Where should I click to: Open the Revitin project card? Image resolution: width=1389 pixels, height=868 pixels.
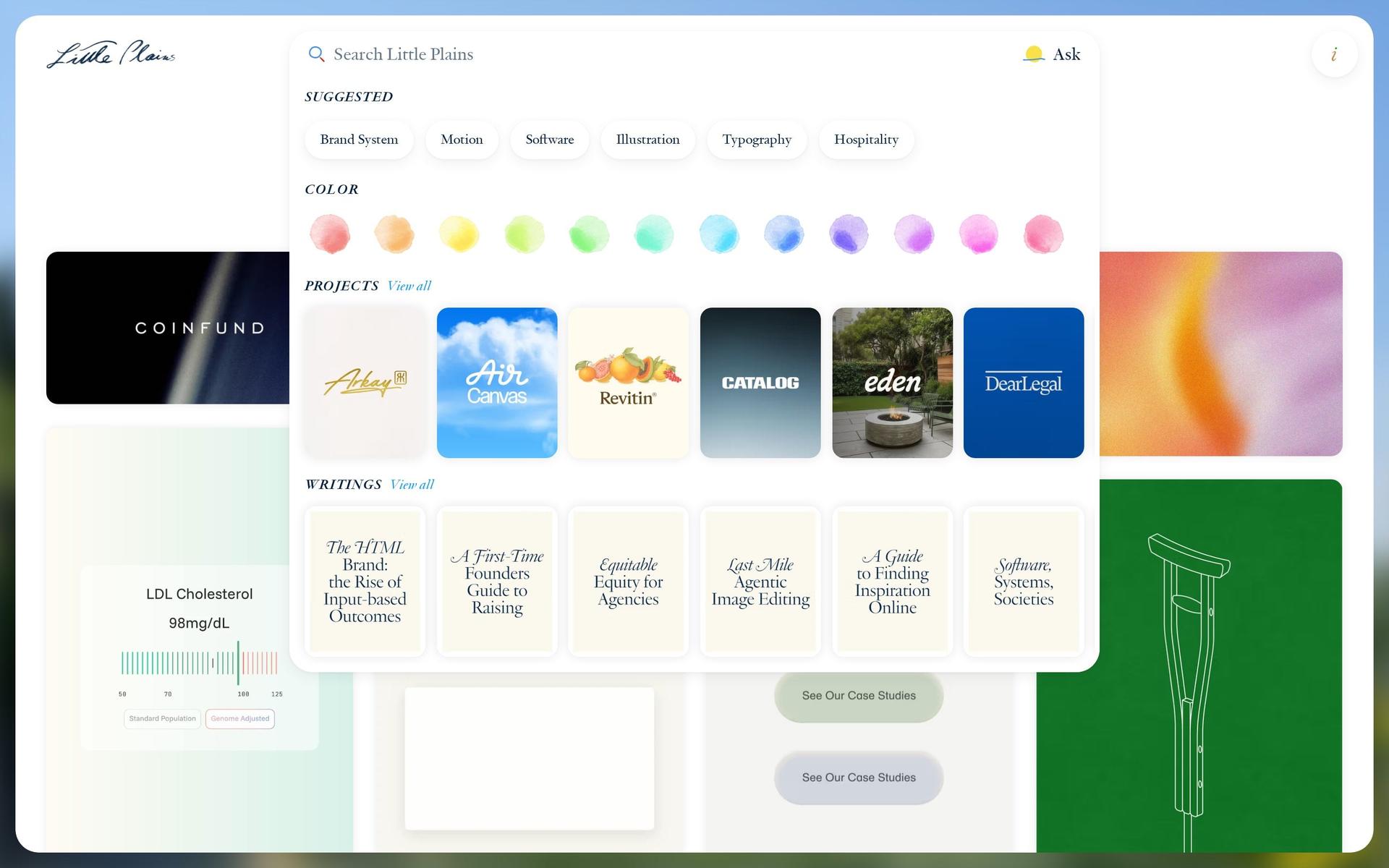point(629,383)
